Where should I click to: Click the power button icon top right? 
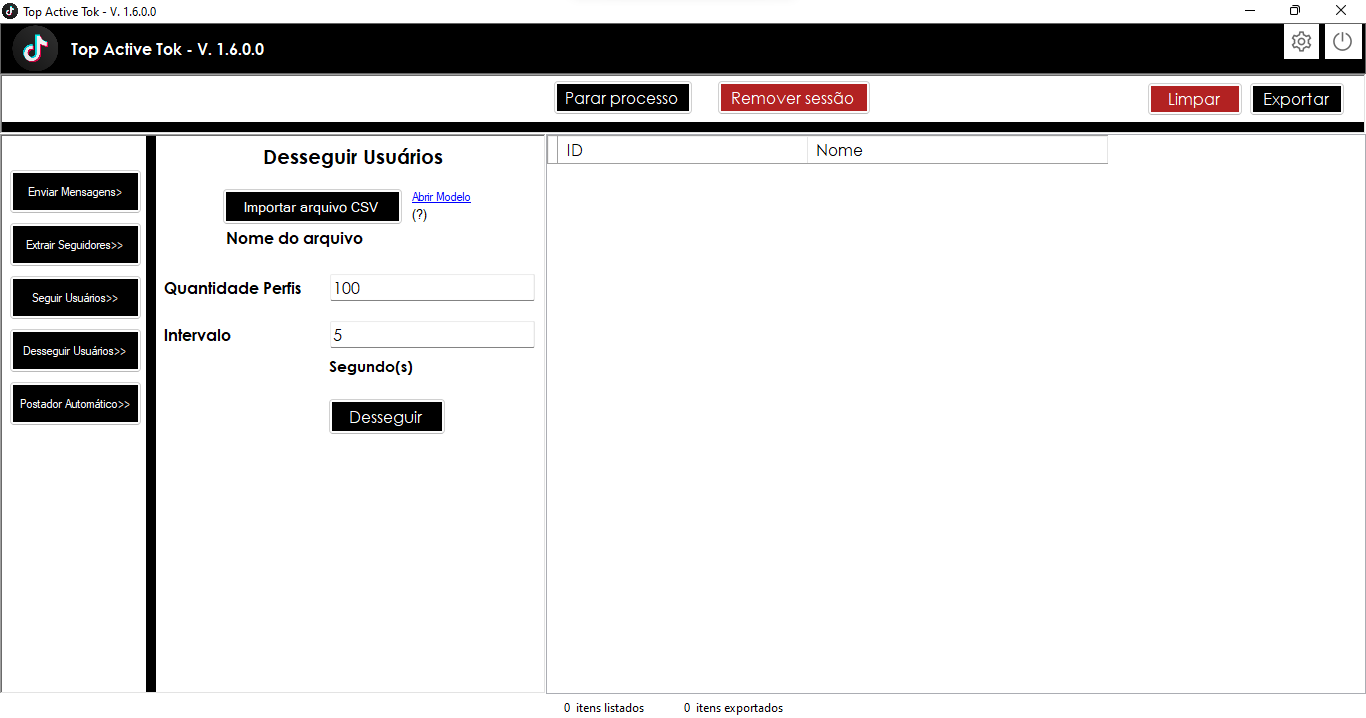1342,41
